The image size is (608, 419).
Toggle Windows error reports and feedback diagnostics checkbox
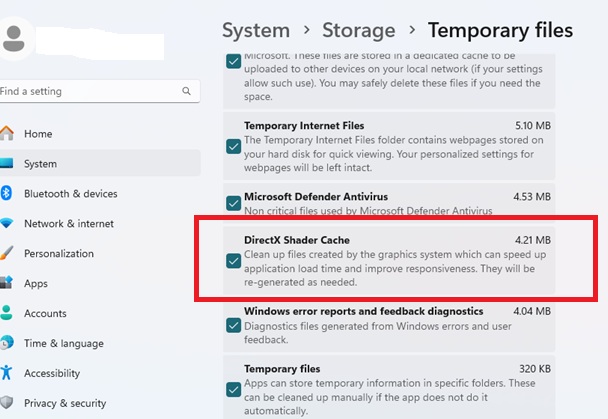(233, 325)
